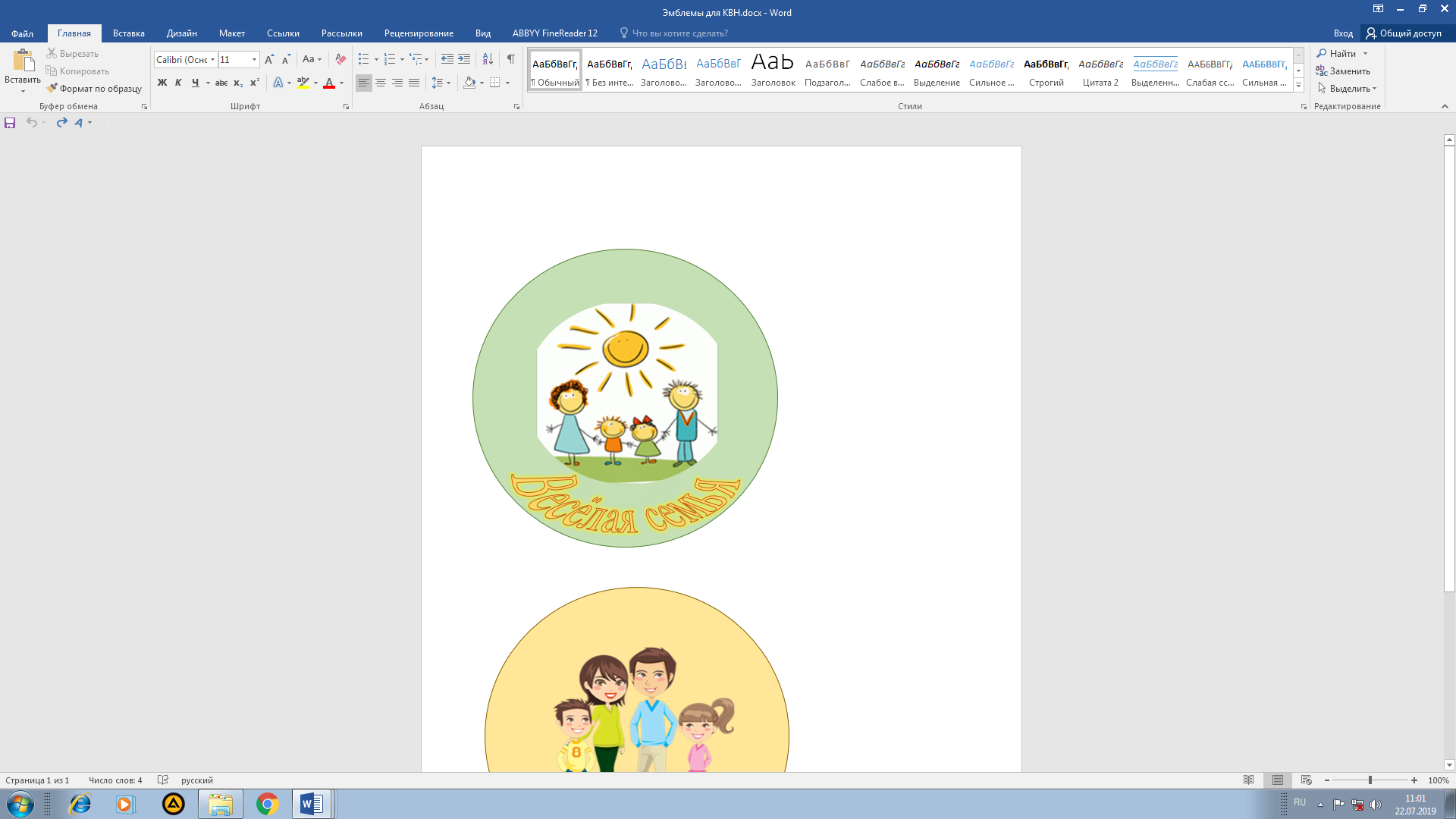Switch to the Рецензирование tab
Screen dimensions: 1456x819
click(419, 33)
